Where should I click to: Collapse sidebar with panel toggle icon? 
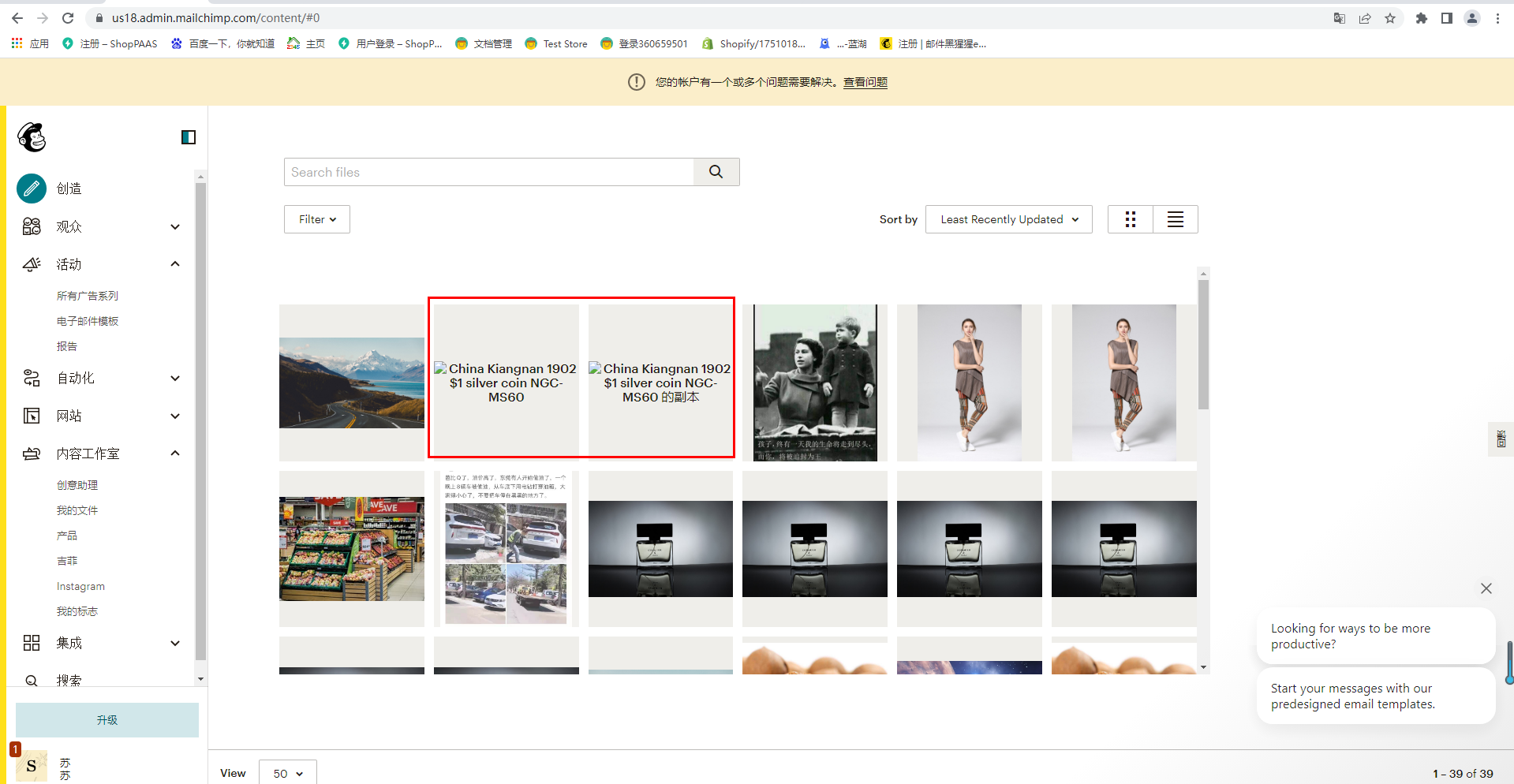[189, 137]
